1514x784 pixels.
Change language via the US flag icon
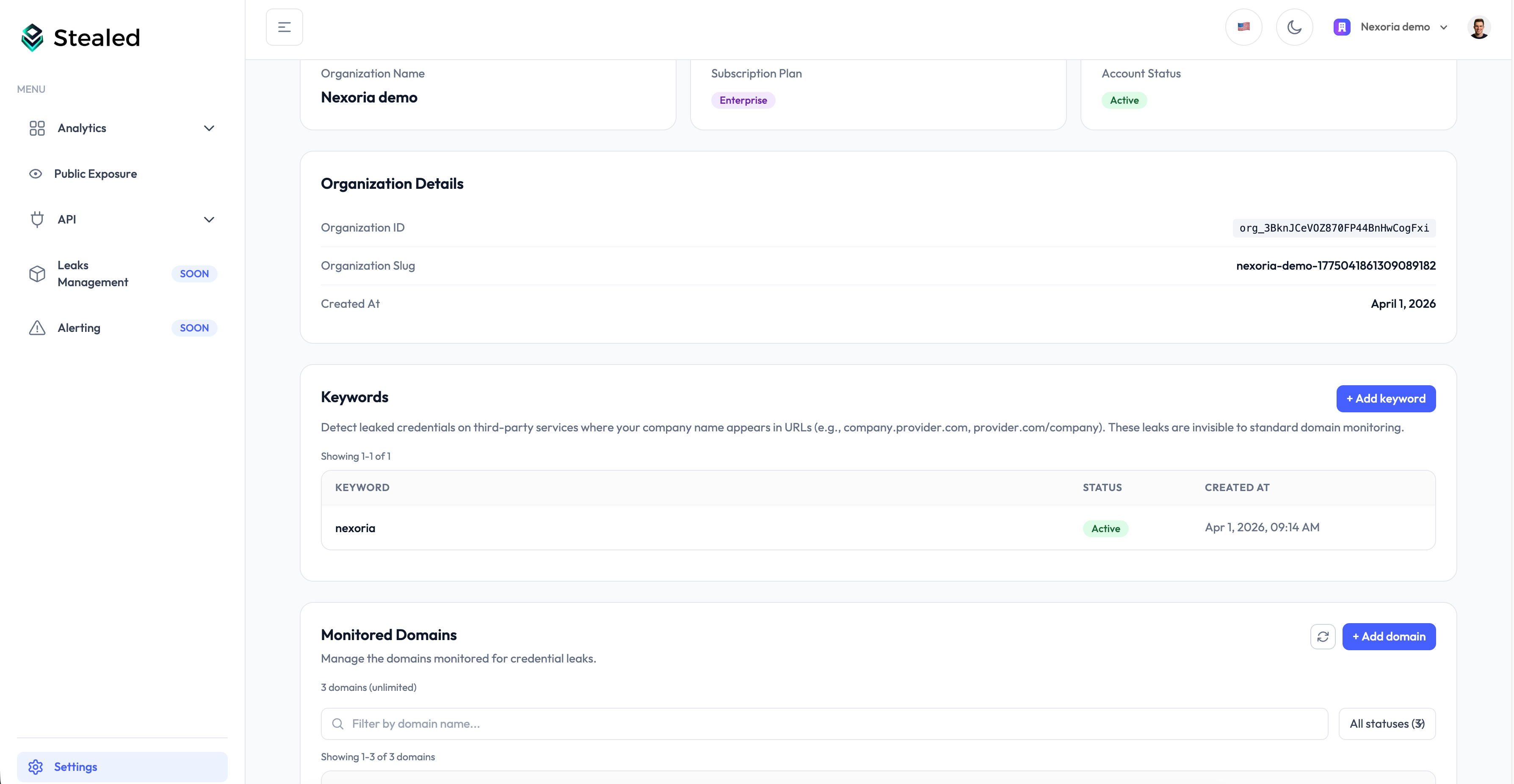[1243, 26]
